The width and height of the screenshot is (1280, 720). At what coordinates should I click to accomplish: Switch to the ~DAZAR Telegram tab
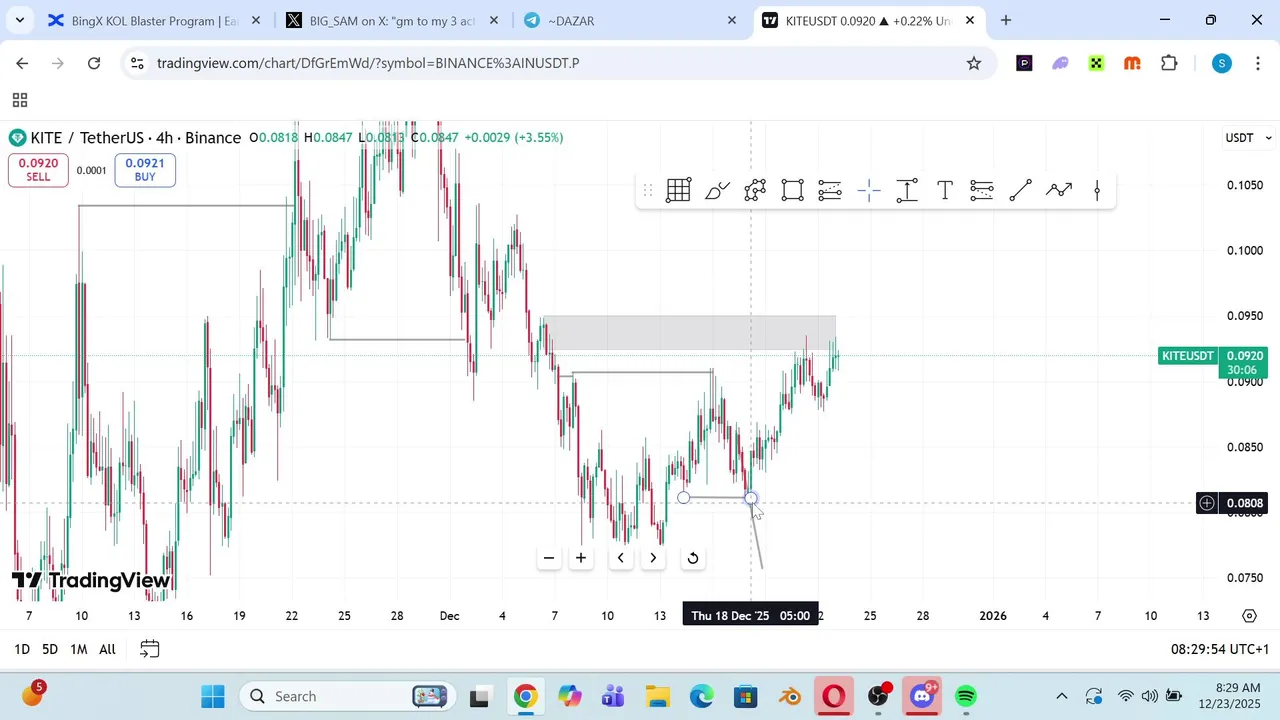pyautogui.click(x=631, y=20)
